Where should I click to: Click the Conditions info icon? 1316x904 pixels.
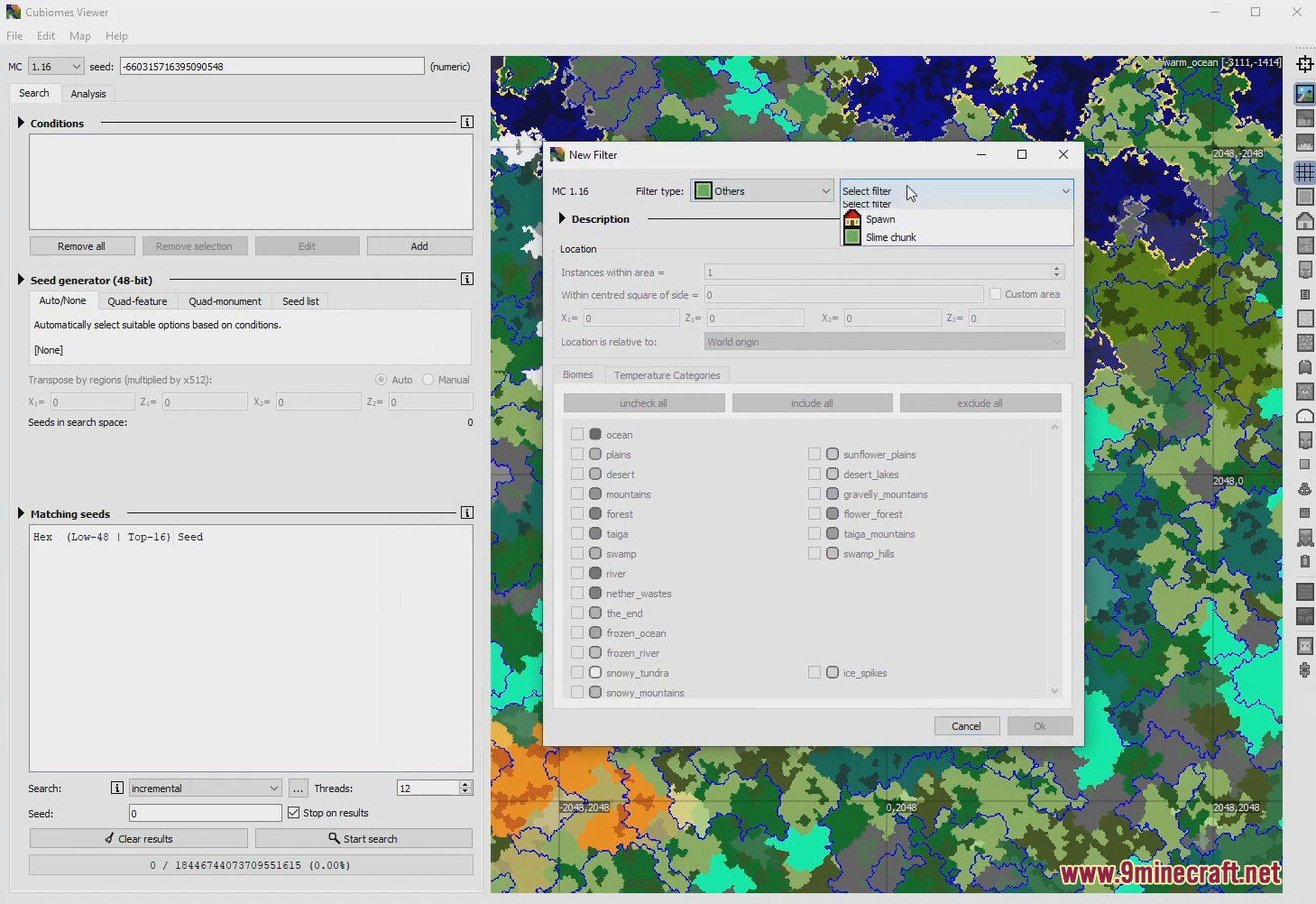pyautogui.click(x=466, y=121)
